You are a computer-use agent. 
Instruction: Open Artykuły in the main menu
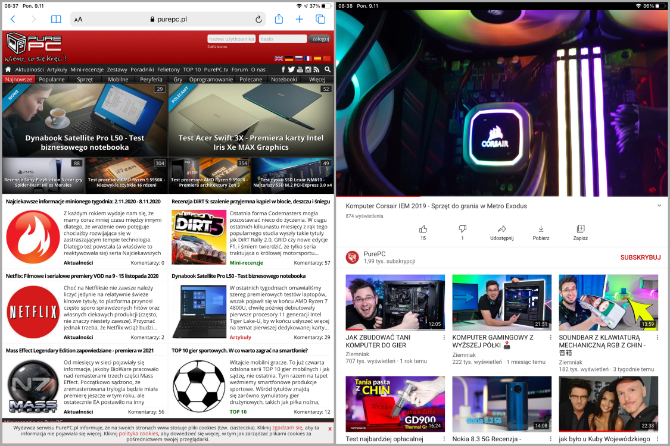pos(57,70)
